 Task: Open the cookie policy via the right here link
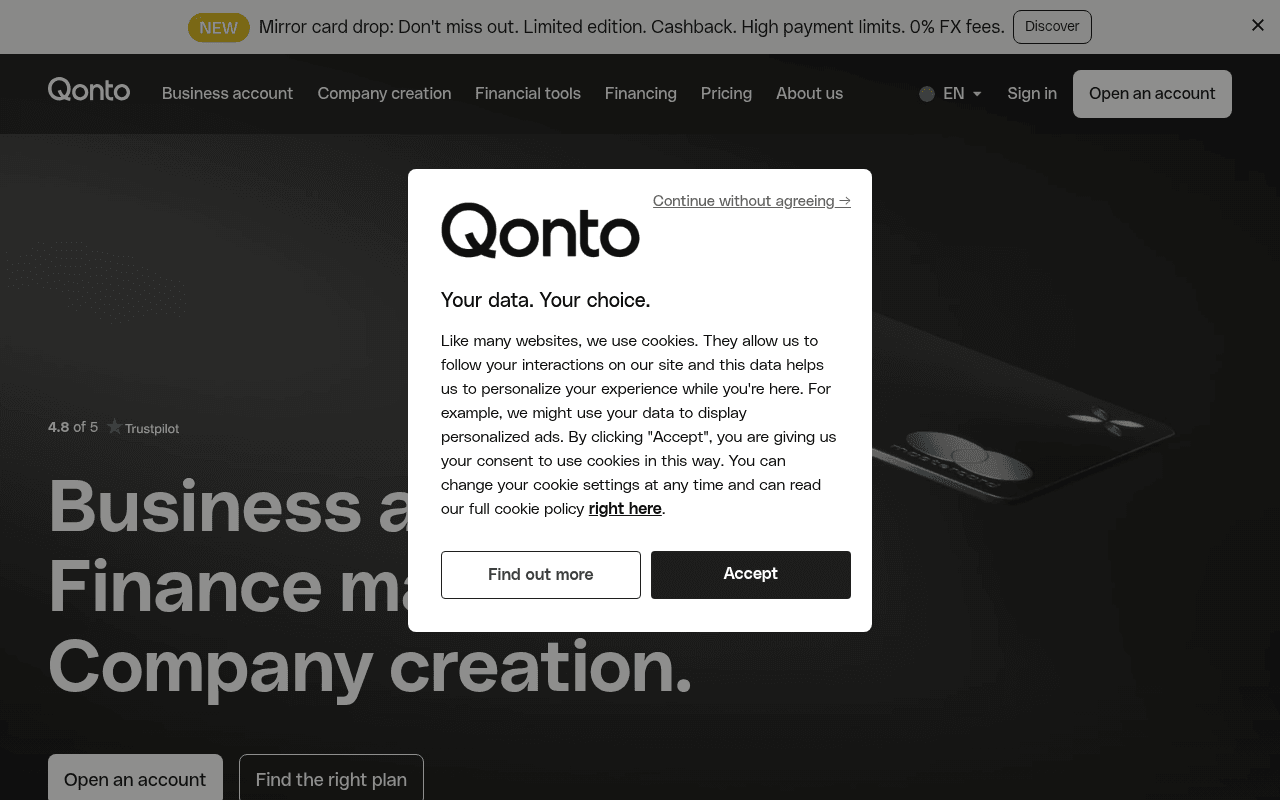coord(624,508)
